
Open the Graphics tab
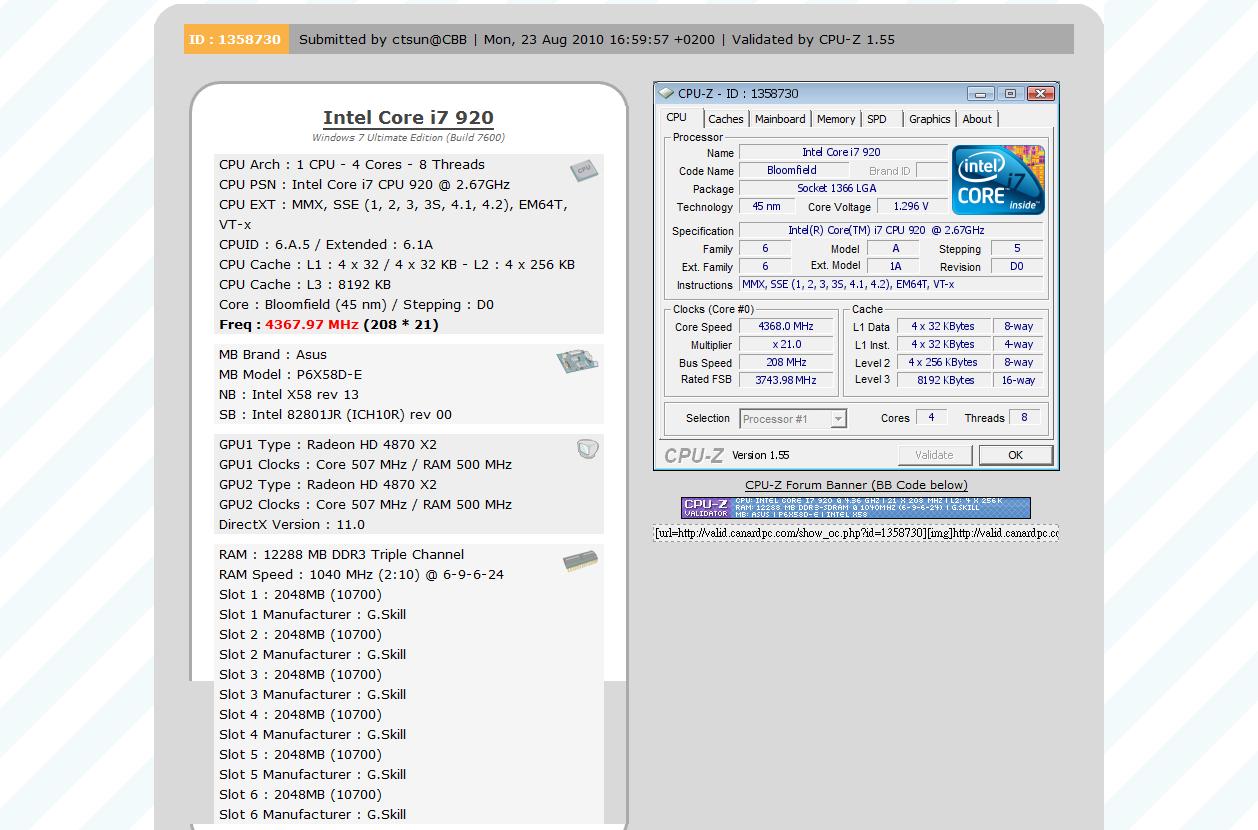pyautogui.click(x=930, y=119)
